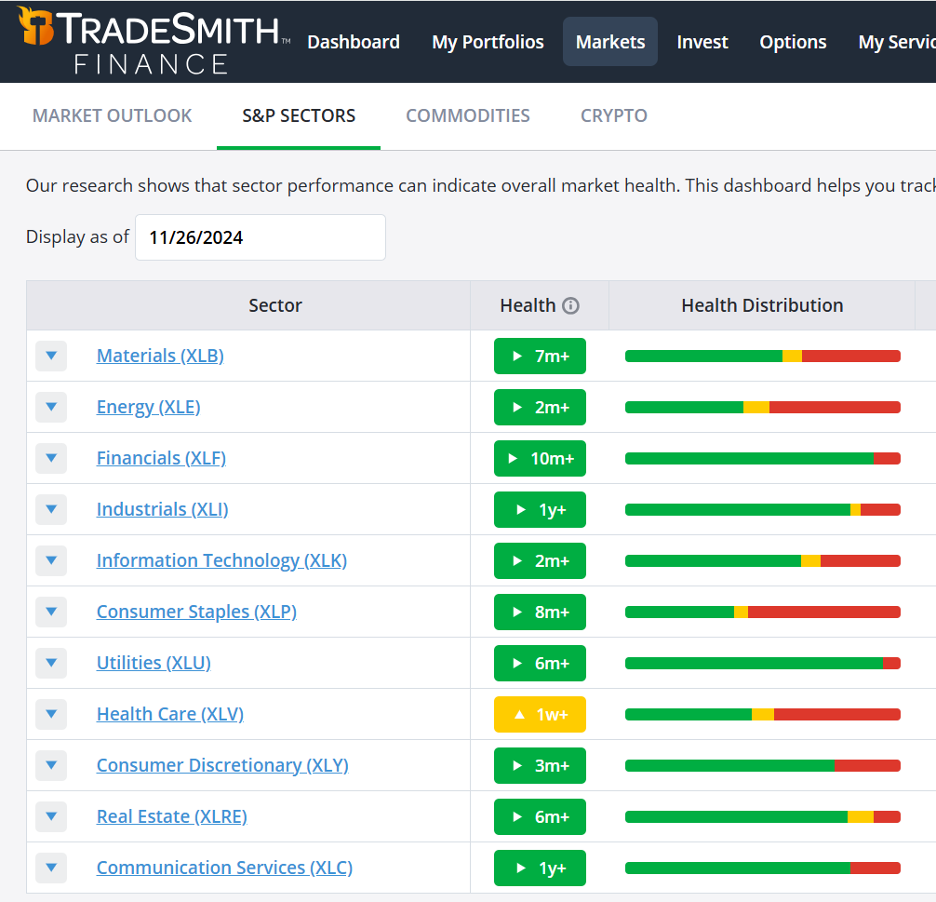Click the Health column header label
The height and width of the screenshot is (902, 936).
pyautogui.click(x=528, y=306)
